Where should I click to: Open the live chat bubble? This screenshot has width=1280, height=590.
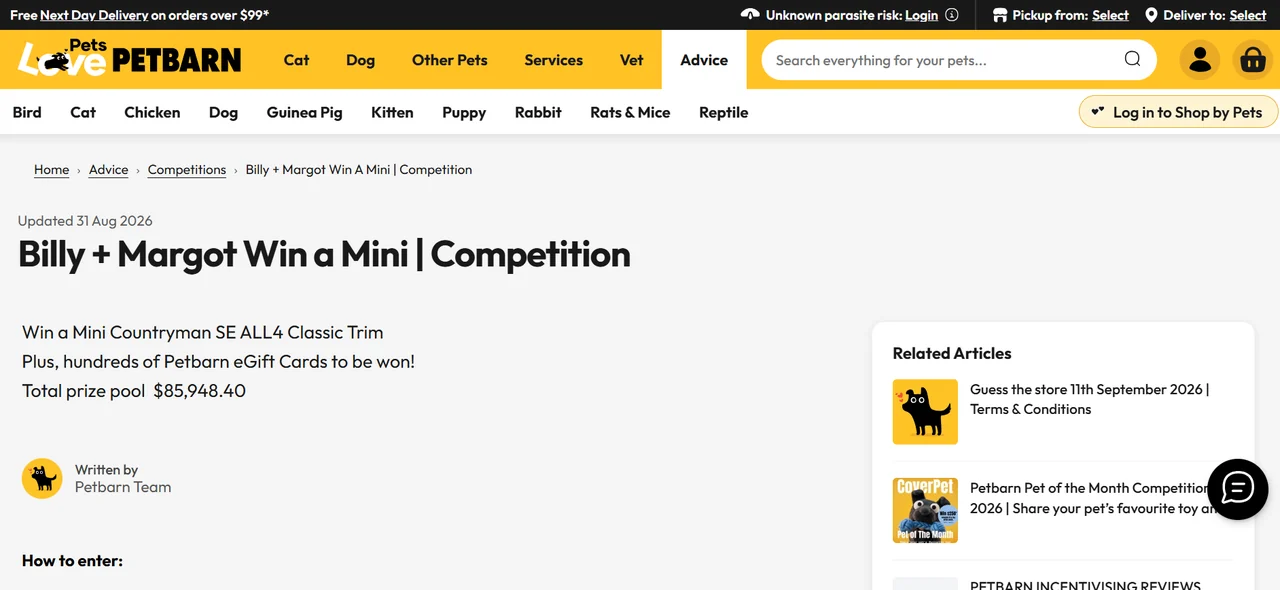1238,489
